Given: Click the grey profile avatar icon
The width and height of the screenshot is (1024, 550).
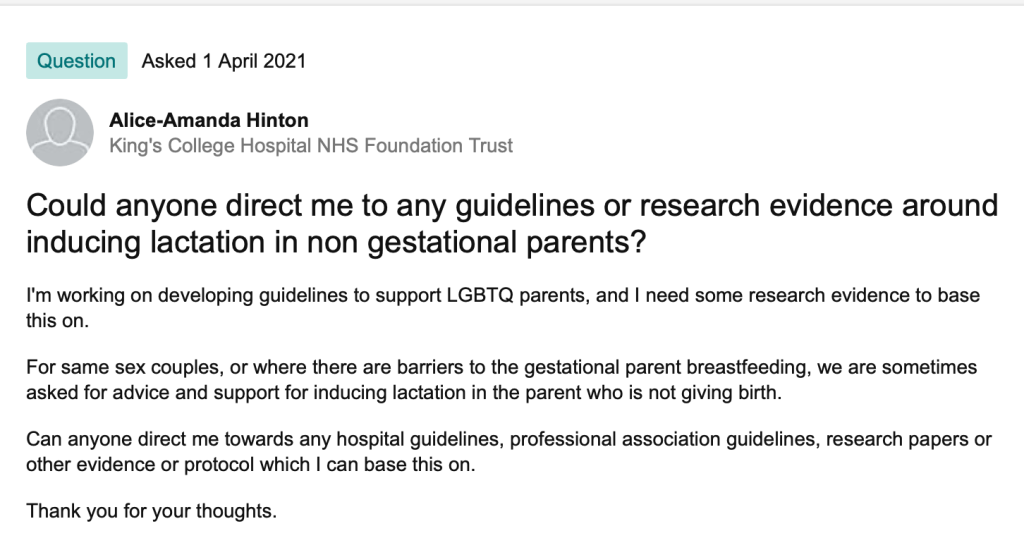Looking at the screenshot, I should (60, 132).
